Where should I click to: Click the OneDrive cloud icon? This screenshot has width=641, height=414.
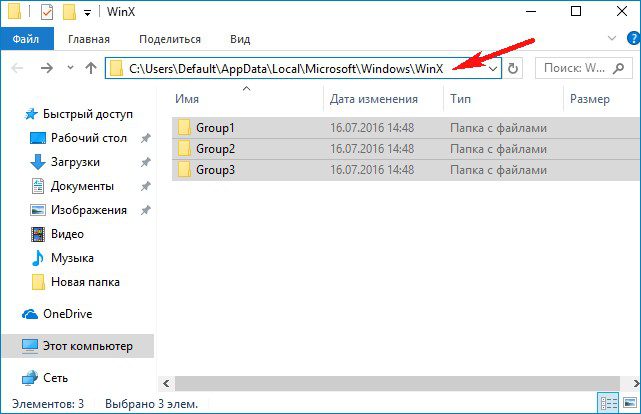pyautogui.click(x=30, y=314)
